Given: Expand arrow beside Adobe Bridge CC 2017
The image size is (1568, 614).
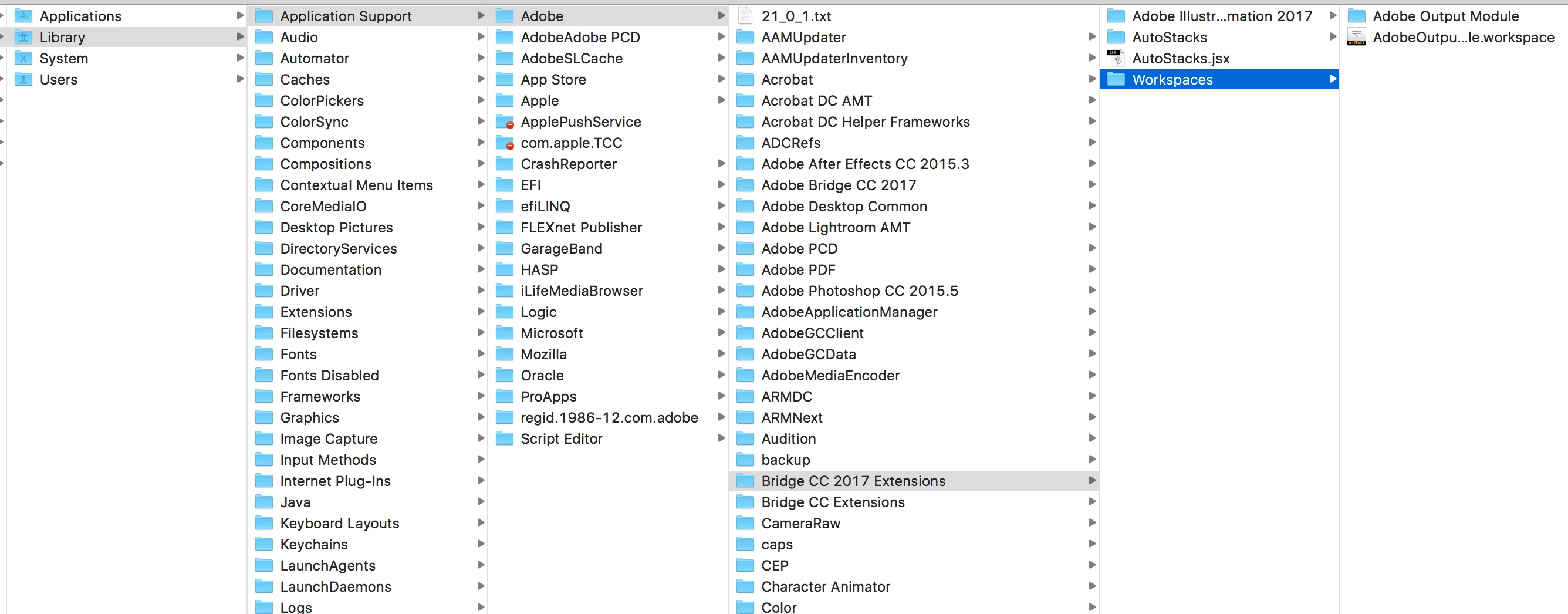Looking at the screenshot, I should pos(1092,184).
